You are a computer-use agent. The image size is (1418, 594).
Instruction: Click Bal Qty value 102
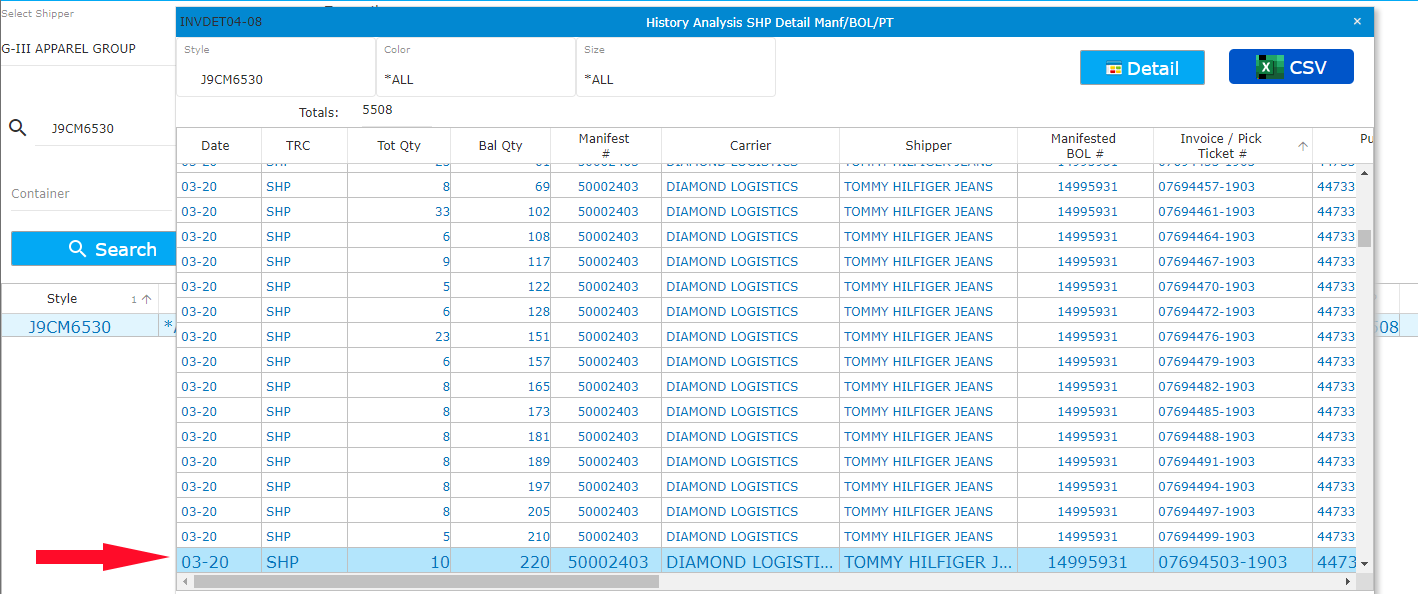(538, 211)
